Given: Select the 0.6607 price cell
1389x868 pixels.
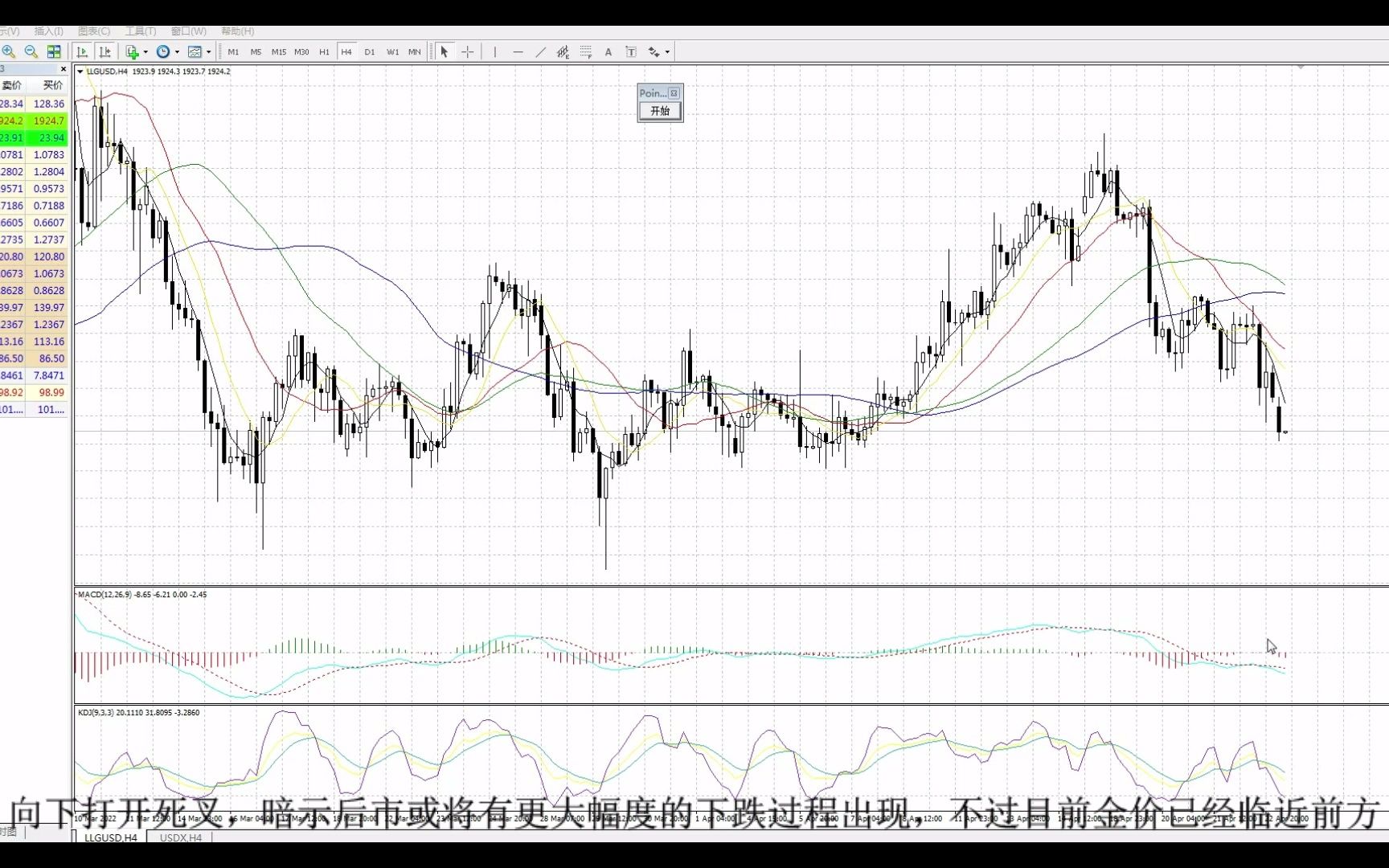Looking at the screenshot, I should pyautogui.click(x=48, y=223).
